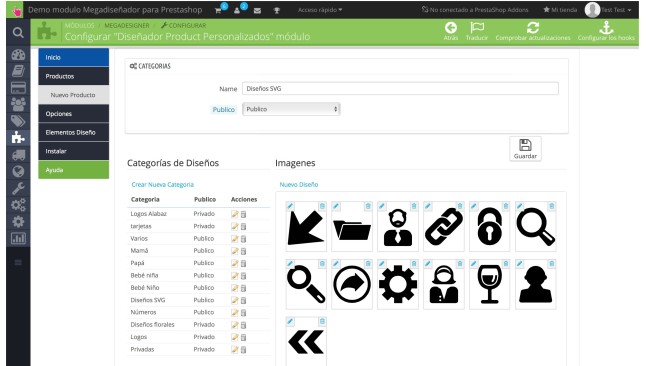Open the Customers group icon in the sidebar
The width and height of the screenshot is (646, 366).
coord(18,104)
